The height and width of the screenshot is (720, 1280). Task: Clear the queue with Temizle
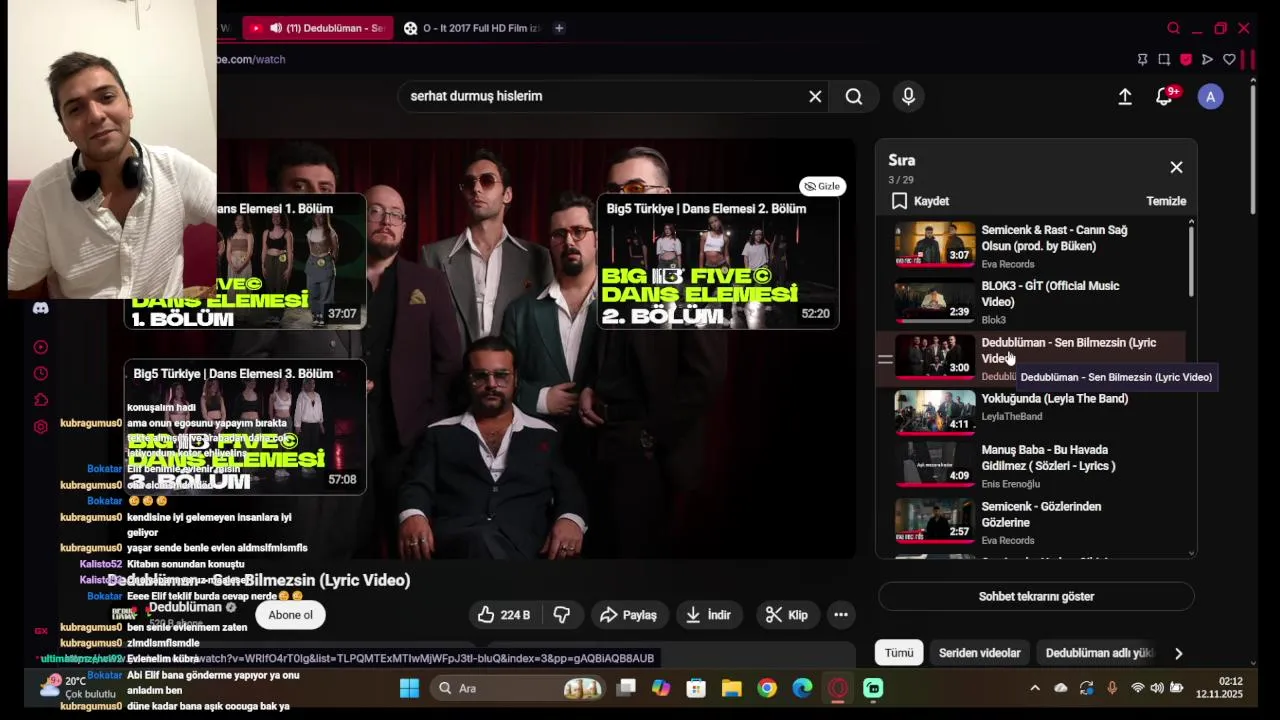pos(1166,201)
